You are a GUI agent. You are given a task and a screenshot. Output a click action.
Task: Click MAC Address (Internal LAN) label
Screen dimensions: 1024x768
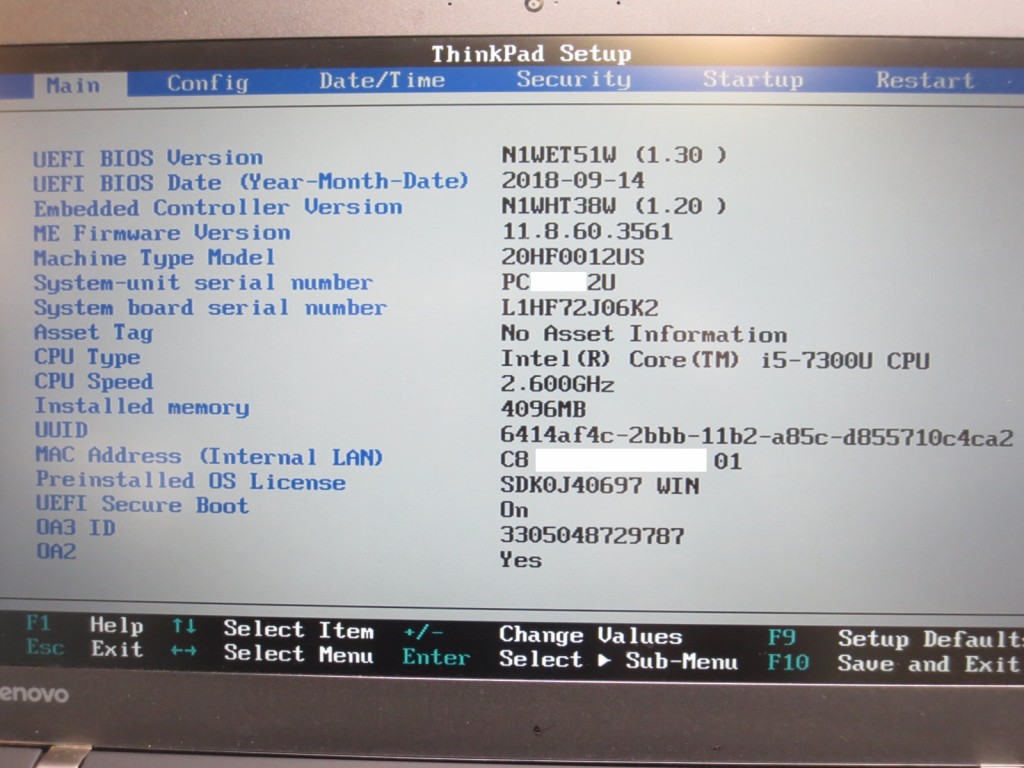tap(209, 456)
